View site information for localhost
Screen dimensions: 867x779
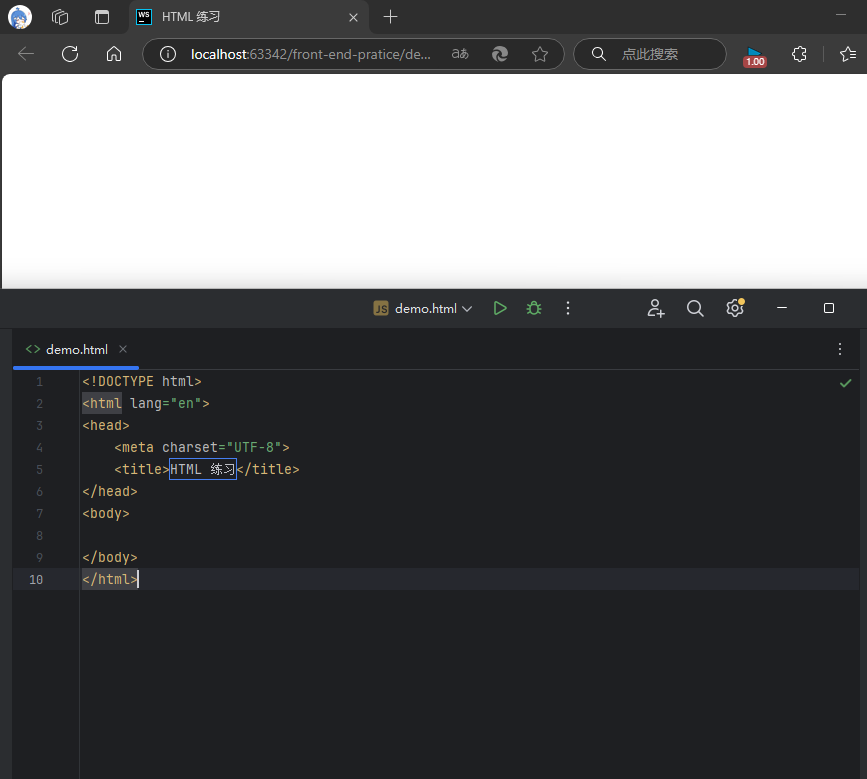pos(168,54)
